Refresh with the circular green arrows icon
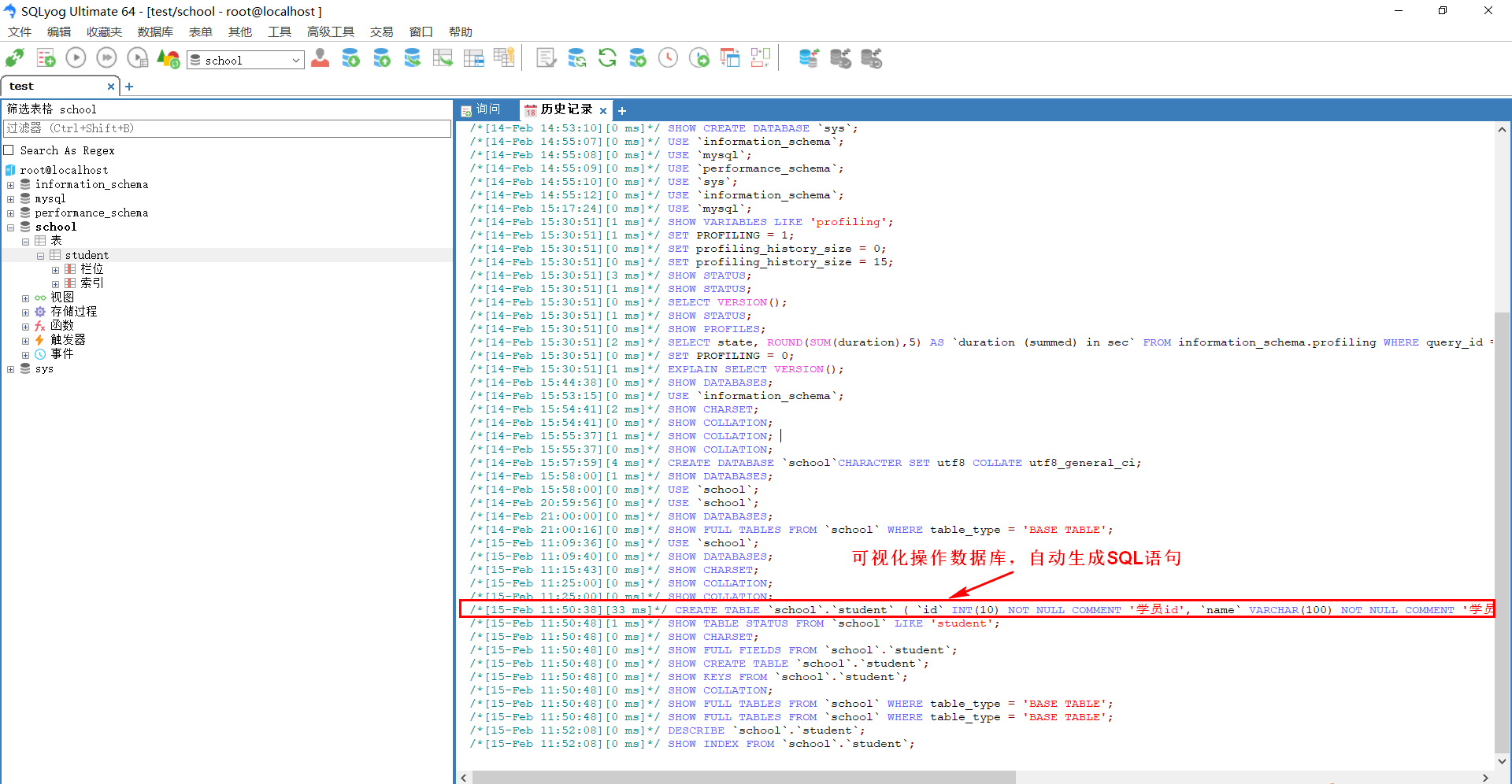 607,57
